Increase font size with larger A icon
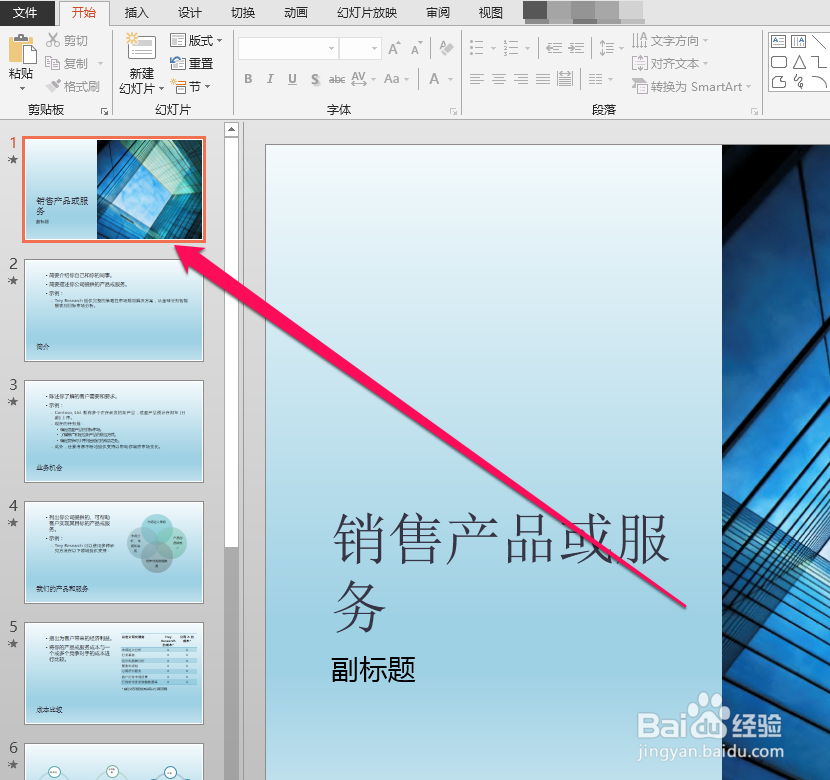Viewport: 830px width, 780px height. (x=394, y=48)
